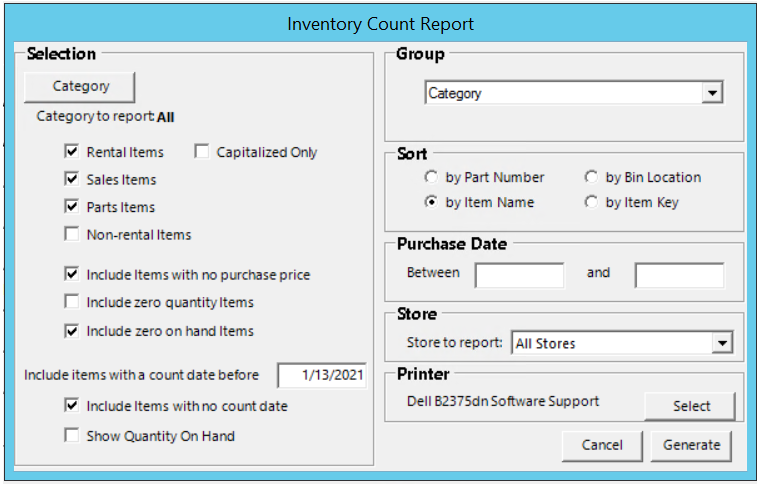
Task: Select the by Item Key radio option
Action: (591, 202)
